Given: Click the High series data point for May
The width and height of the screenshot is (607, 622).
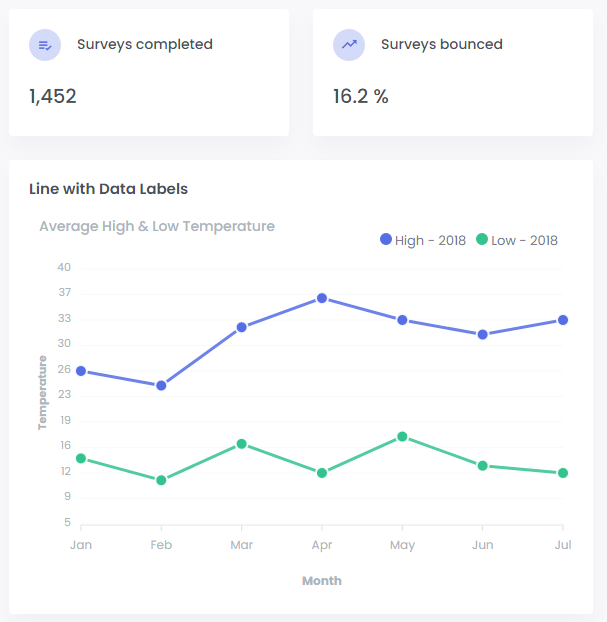Looking at the screenshot, I should (x=402, y=320).
